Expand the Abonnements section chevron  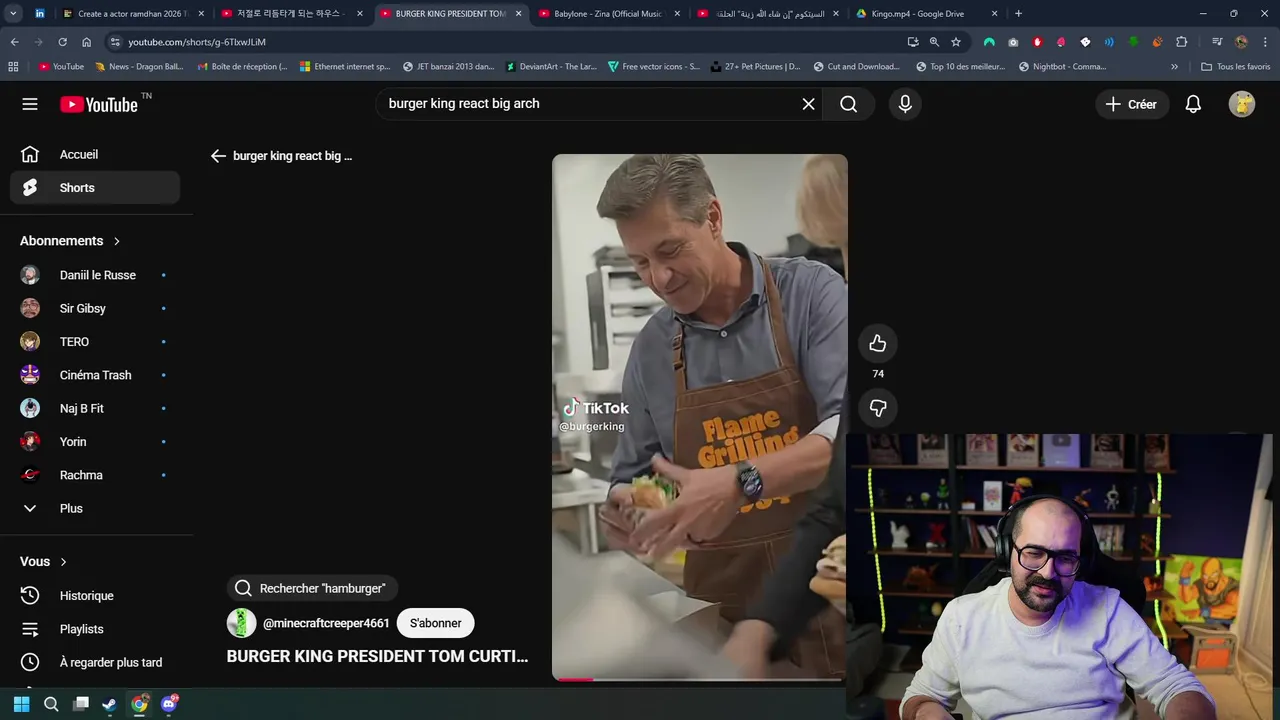(x=117, y=241)
